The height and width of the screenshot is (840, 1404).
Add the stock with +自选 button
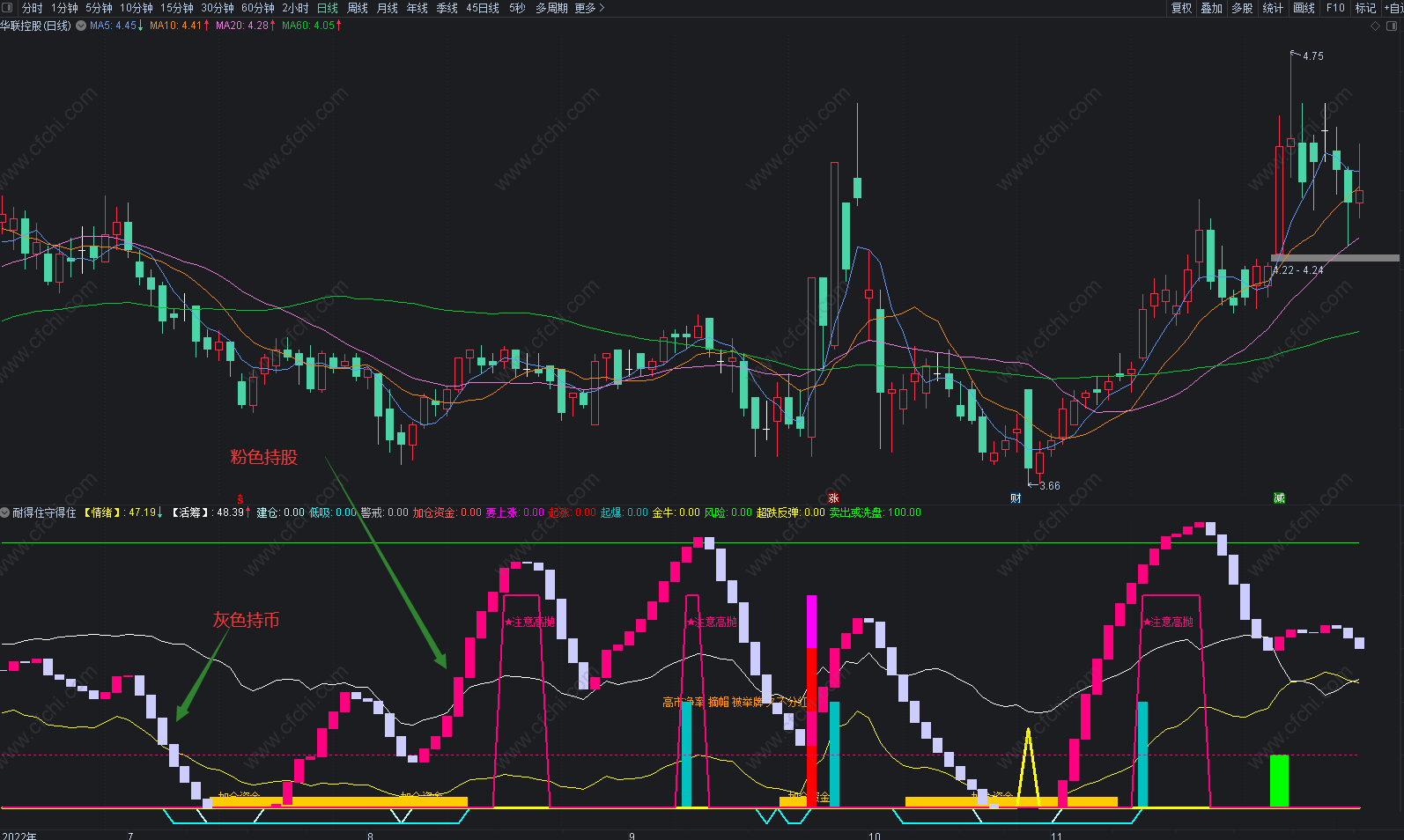(1393, 8)
